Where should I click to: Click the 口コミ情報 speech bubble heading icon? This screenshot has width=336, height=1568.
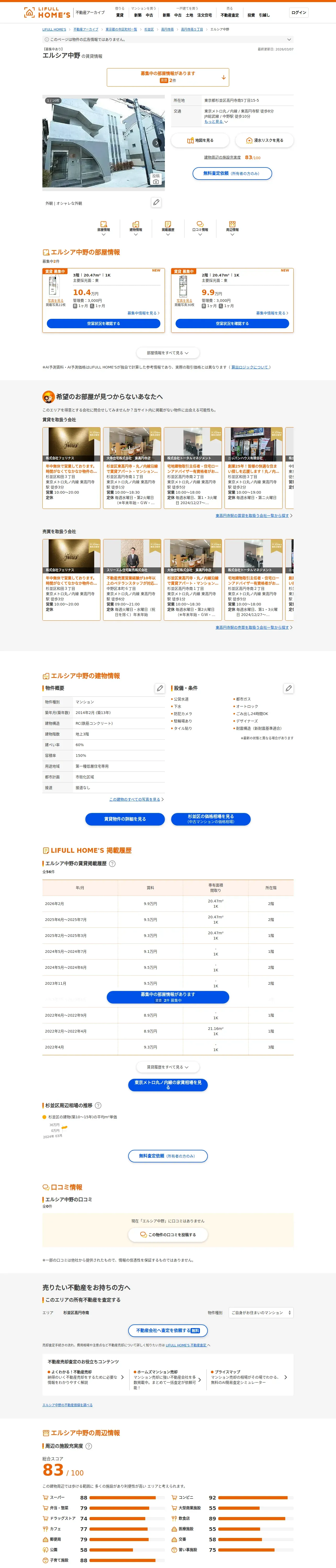click(x=46, y=1187)
